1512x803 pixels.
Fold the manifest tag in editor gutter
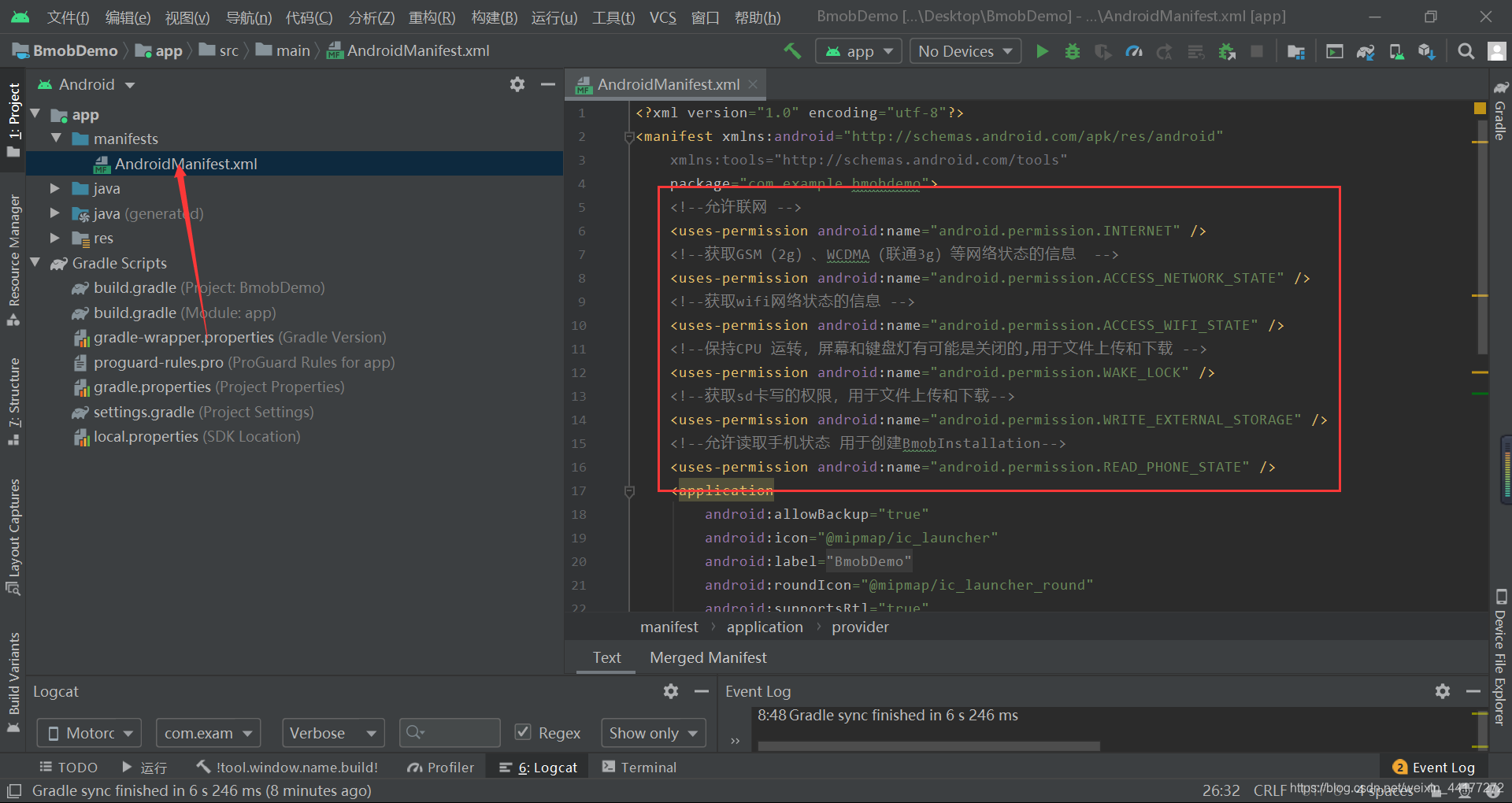[x=629, y=137]
